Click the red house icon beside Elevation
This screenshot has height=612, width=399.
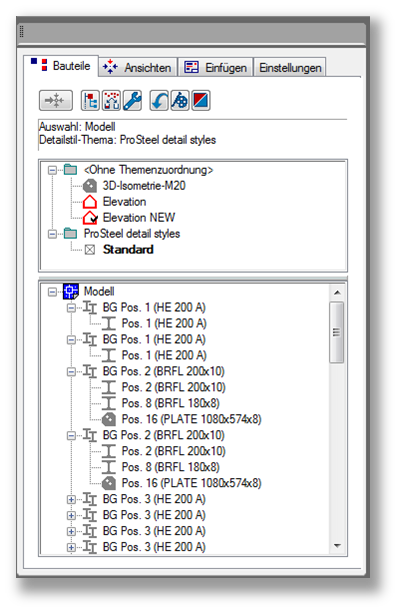coord(90,201)
